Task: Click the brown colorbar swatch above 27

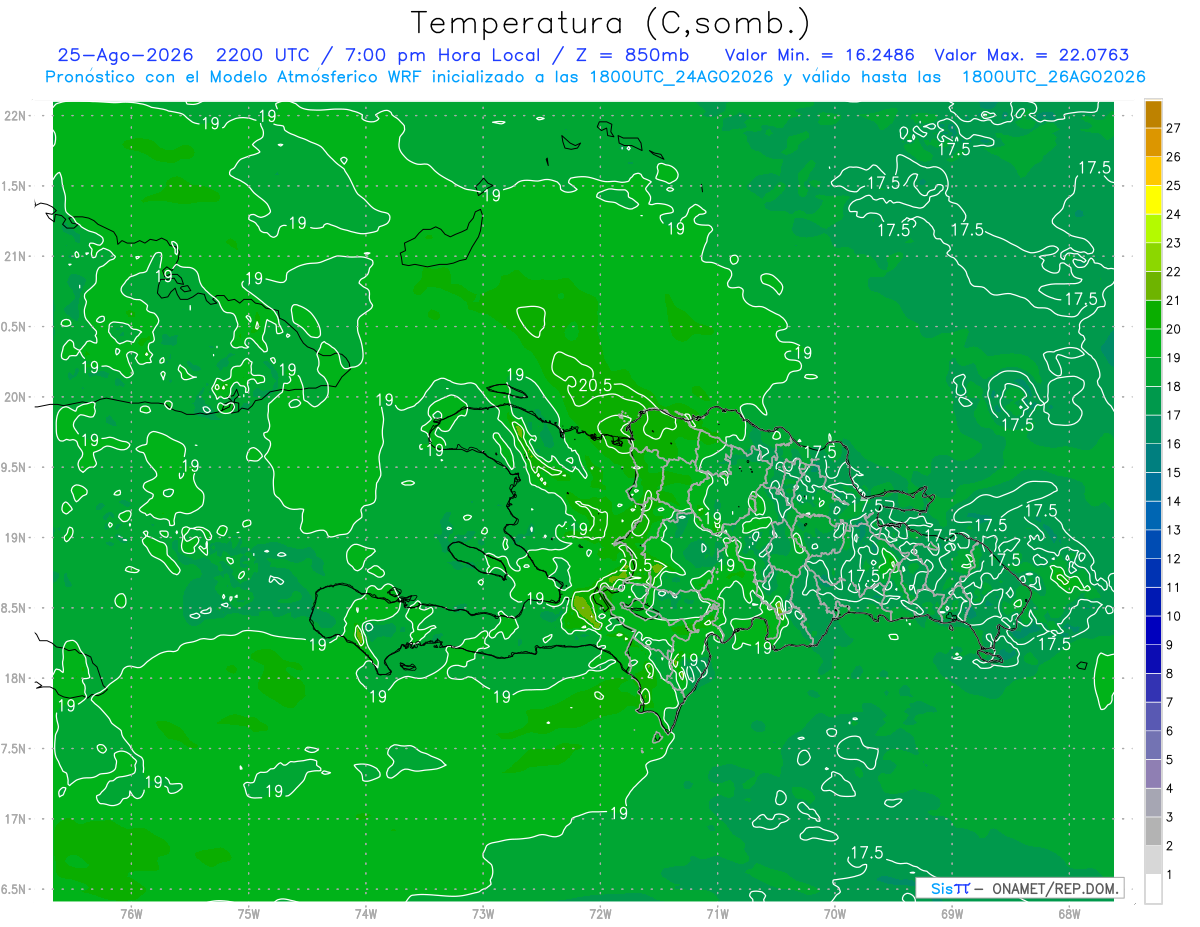Action: 1153,114
